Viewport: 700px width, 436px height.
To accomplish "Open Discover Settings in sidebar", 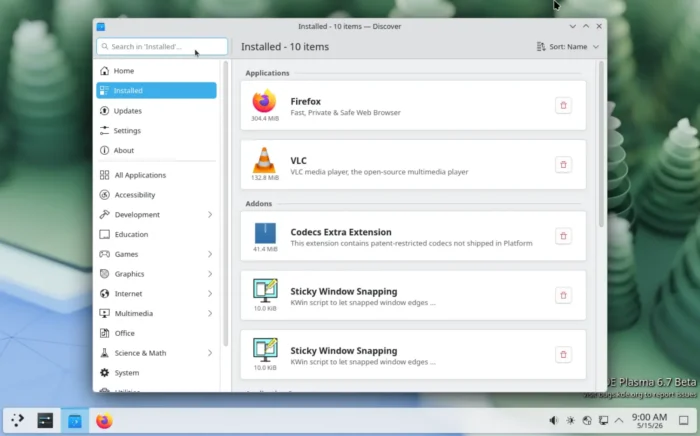I will coord(156,130).
